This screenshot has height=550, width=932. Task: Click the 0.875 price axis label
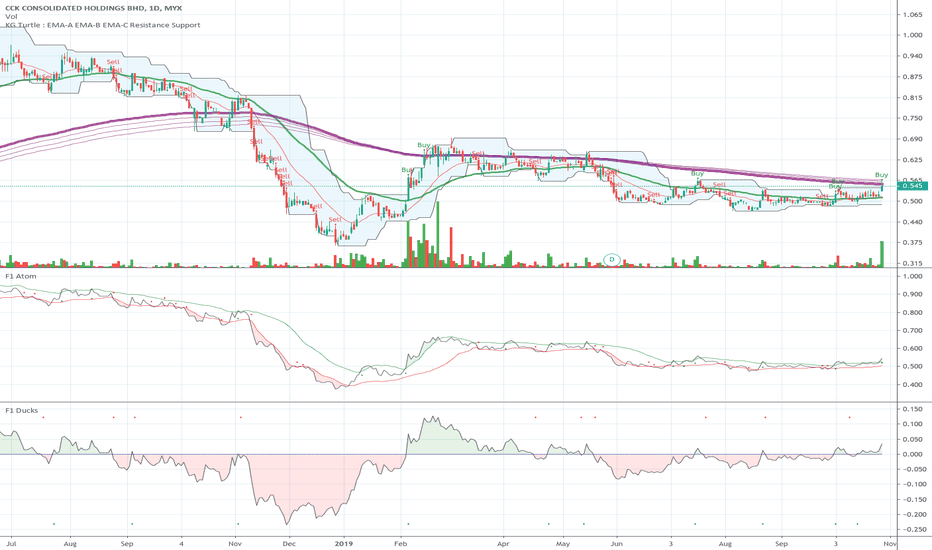[x=912, y=77]
